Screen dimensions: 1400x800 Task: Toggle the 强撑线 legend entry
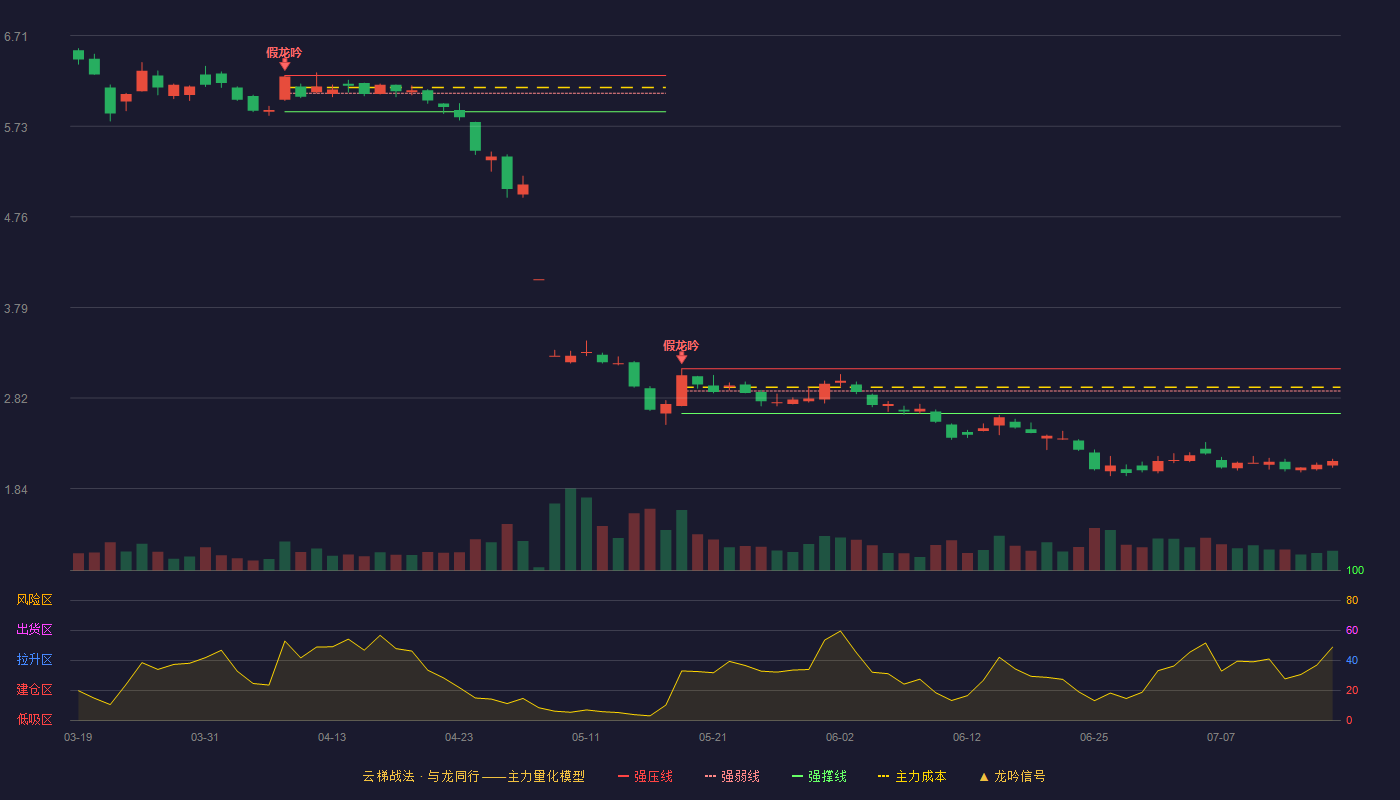tap(819, 776)
